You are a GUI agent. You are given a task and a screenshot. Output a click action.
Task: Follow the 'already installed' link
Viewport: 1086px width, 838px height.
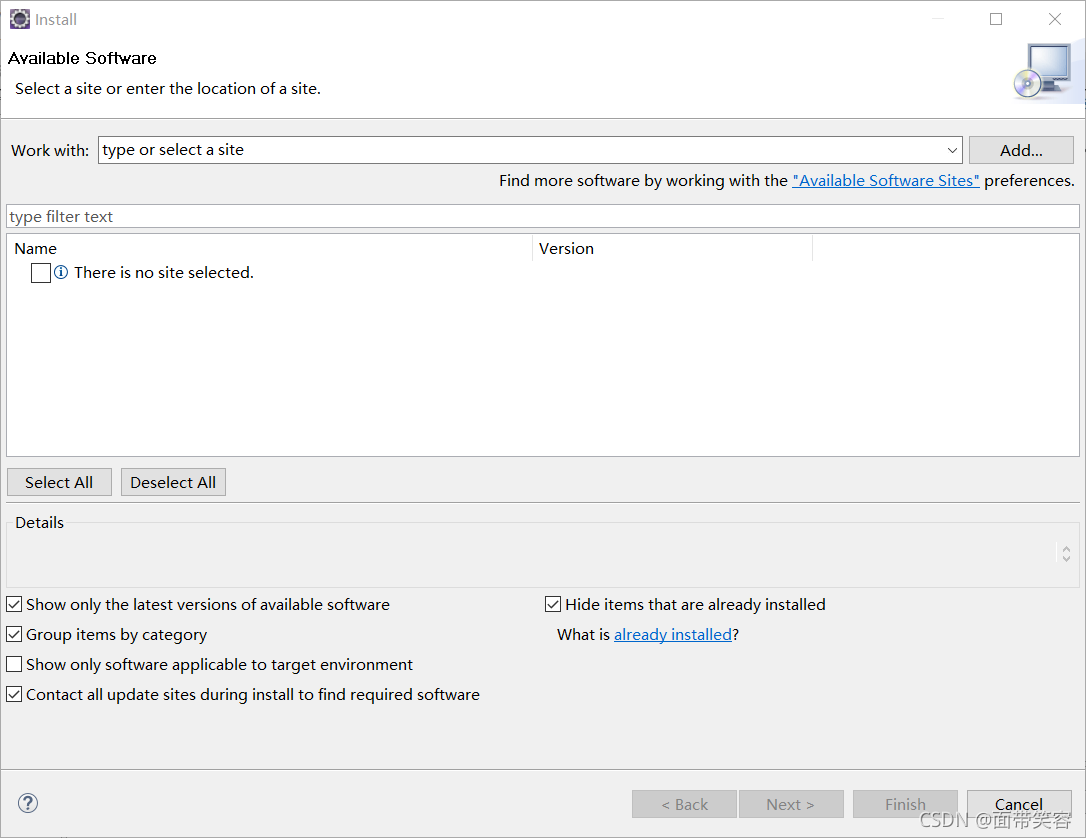(673, 634)
